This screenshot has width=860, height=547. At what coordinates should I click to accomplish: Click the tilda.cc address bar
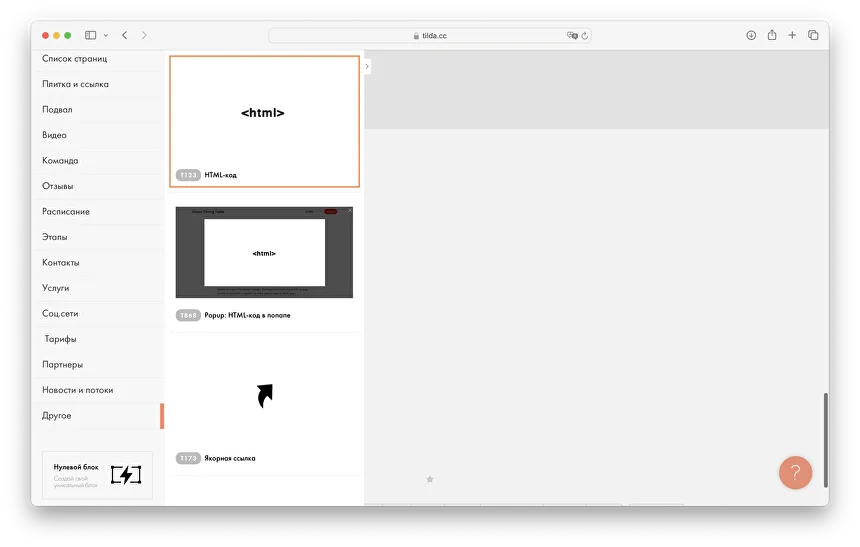pyautogui.click(x=430, y=35)
